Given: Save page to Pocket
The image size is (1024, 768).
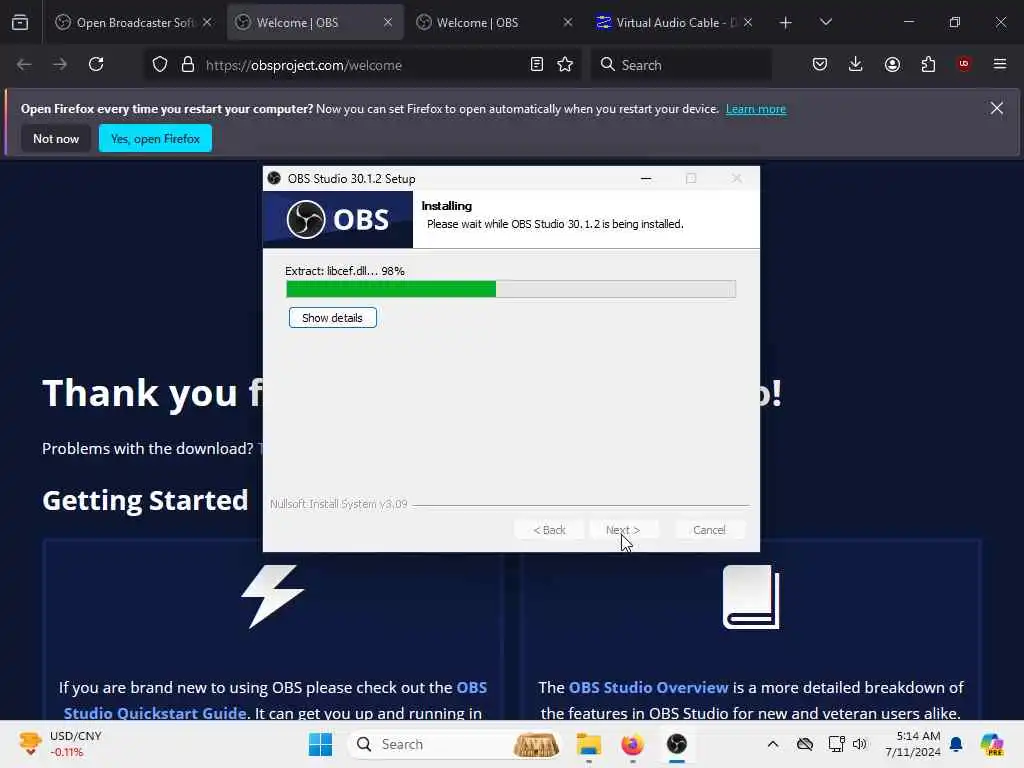Looking at the screenshot, I should [x=820, y=64].
